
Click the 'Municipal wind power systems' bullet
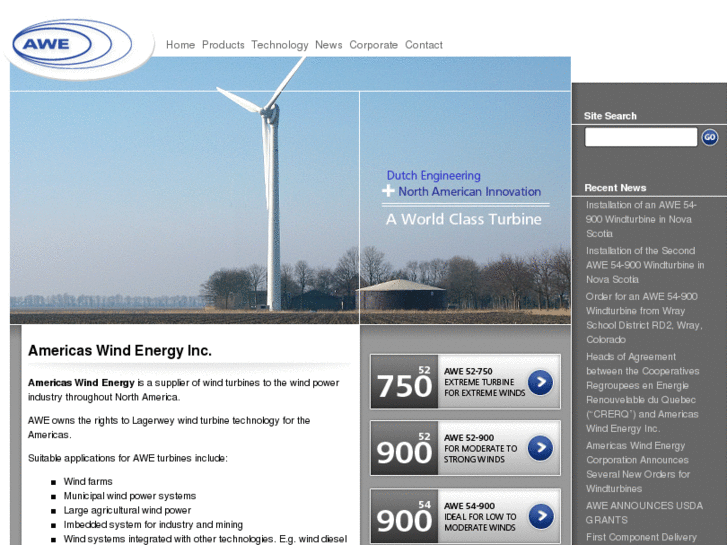pyautogui.click(x=130, y=496)
